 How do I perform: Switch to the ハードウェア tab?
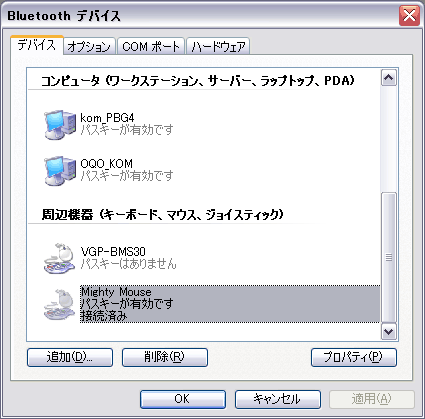[218, 46]
